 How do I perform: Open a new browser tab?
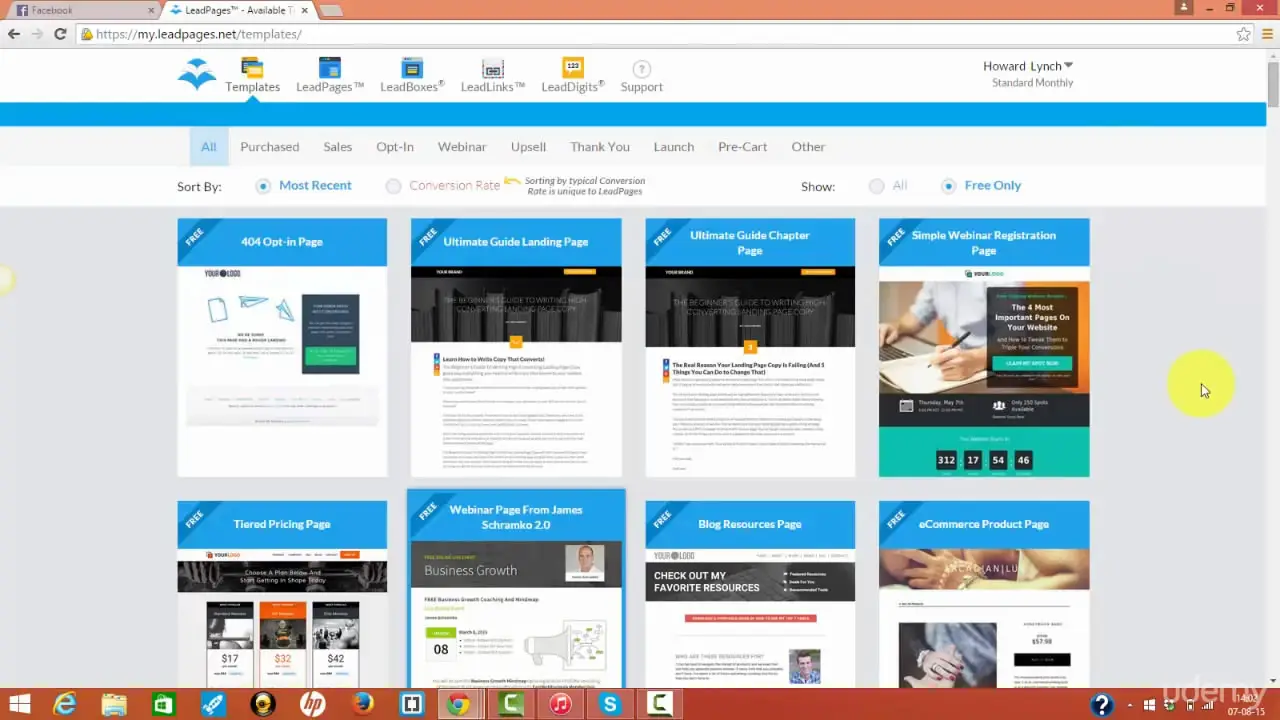(330, 11)
